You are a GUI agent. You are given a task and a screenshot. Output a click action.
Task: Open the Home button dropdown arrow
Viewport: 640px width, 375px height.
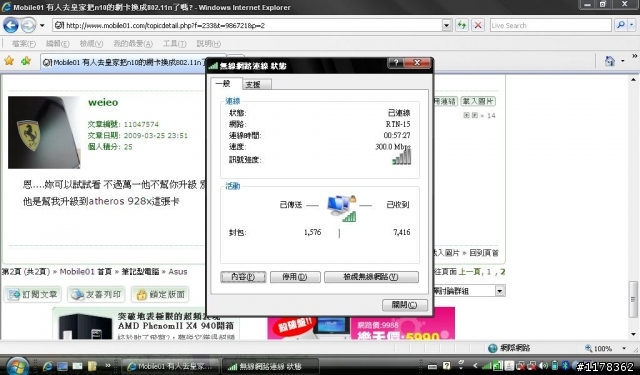(x=623, y=61)
